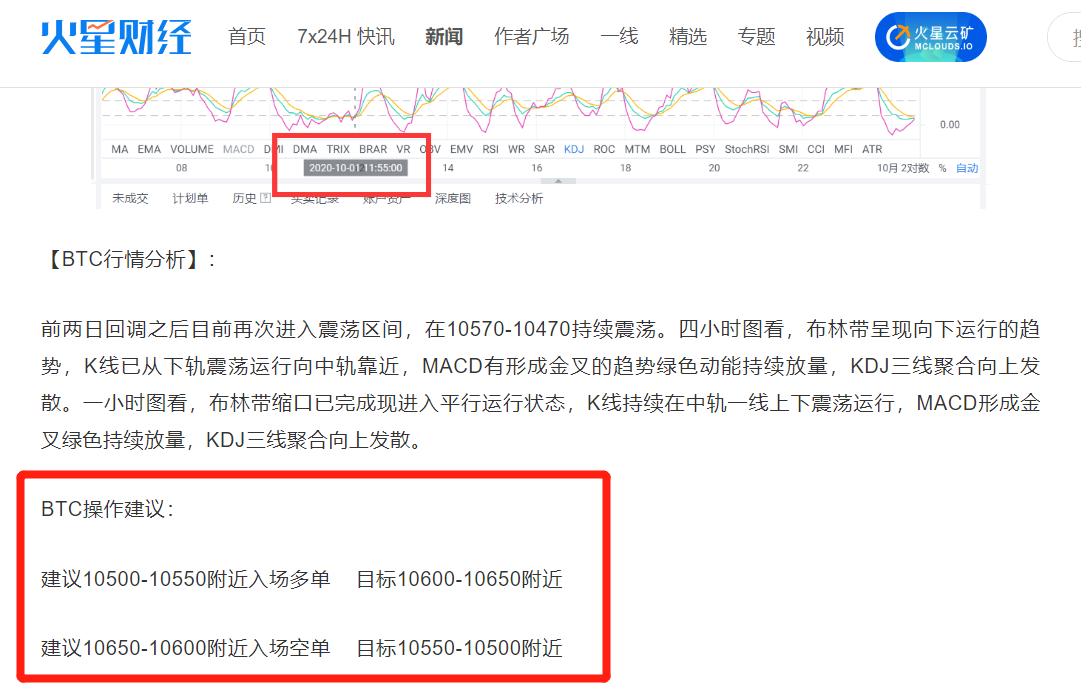Open the 深度图 depth chart tab
The width and height of the screenshot is (1081, 693).
pos(450,197)
